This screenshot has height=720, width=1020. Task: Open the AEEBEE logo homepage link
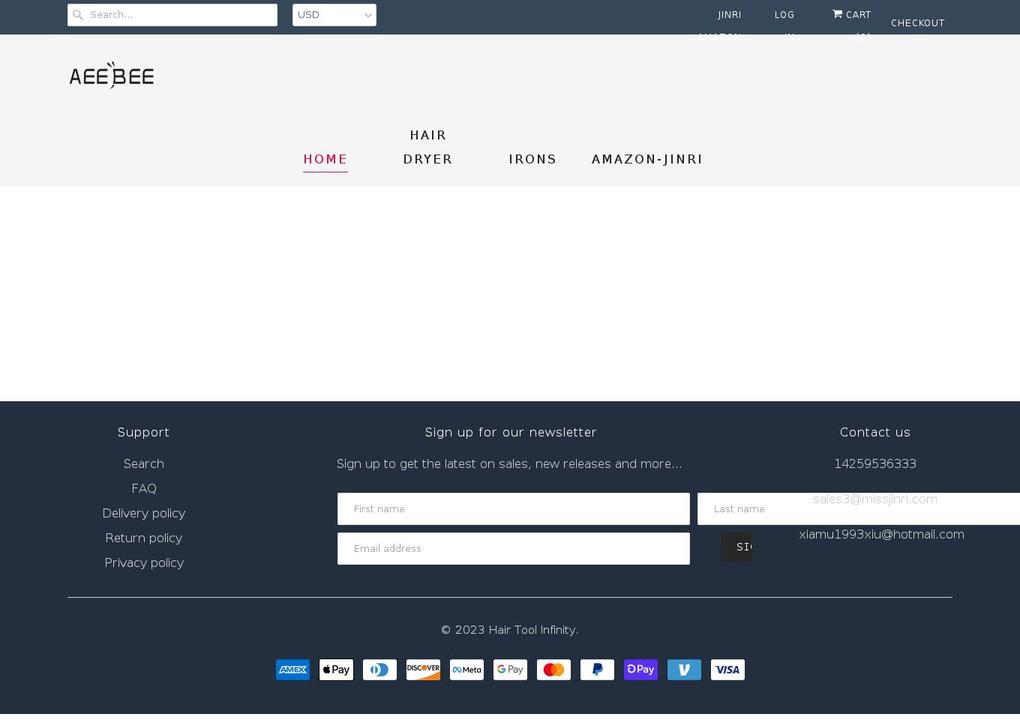click(112, 75)
